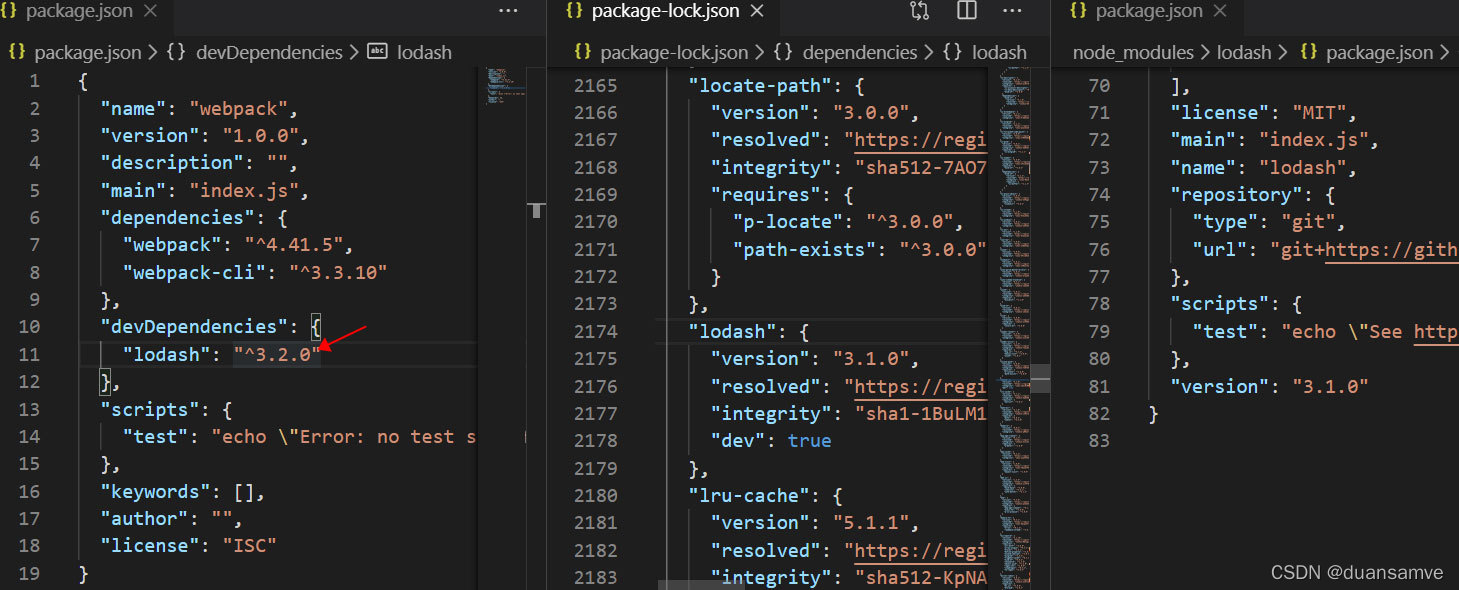This screenshot has width=1459, height=590.
Task: Click the "dependencies" key on line 6
Action: click(177, 217)
